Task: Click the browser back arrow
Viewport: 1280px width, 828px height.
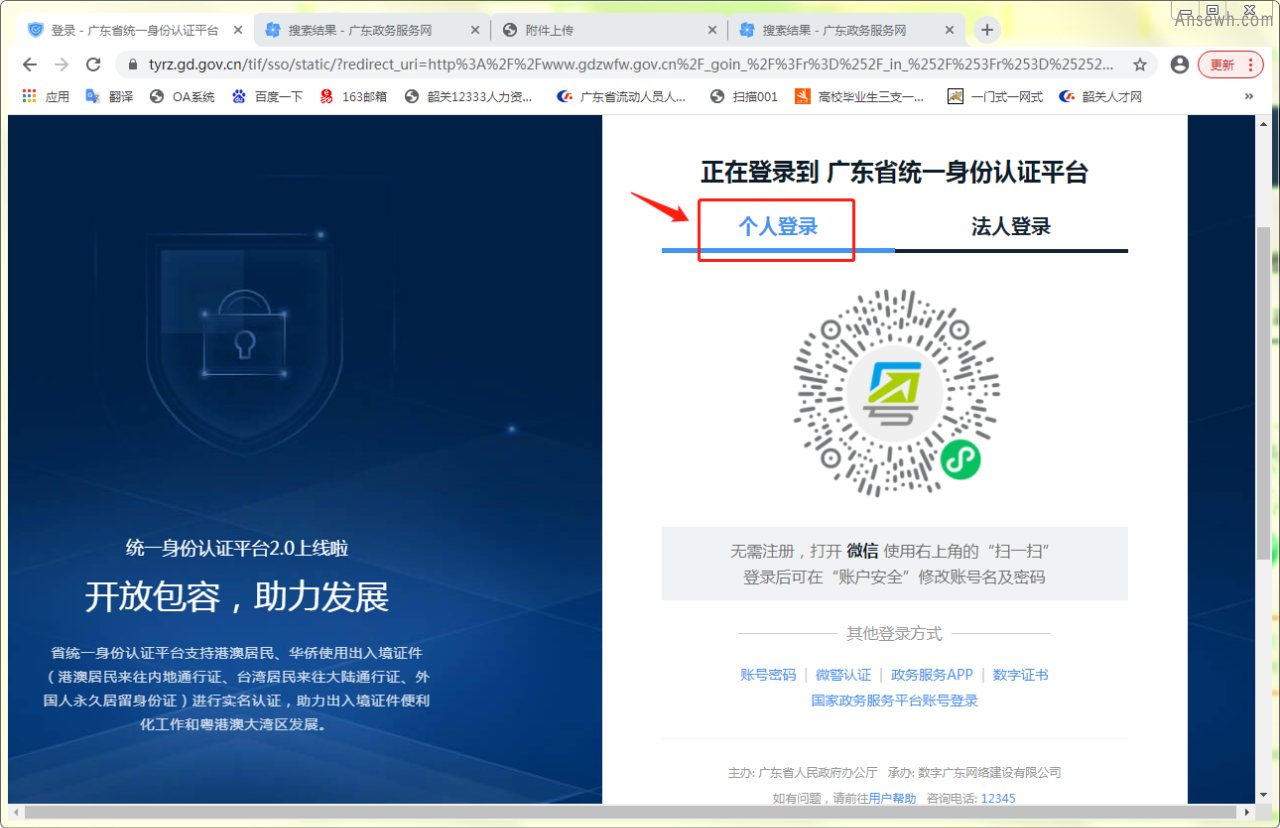Action: (x=29, y=65)
